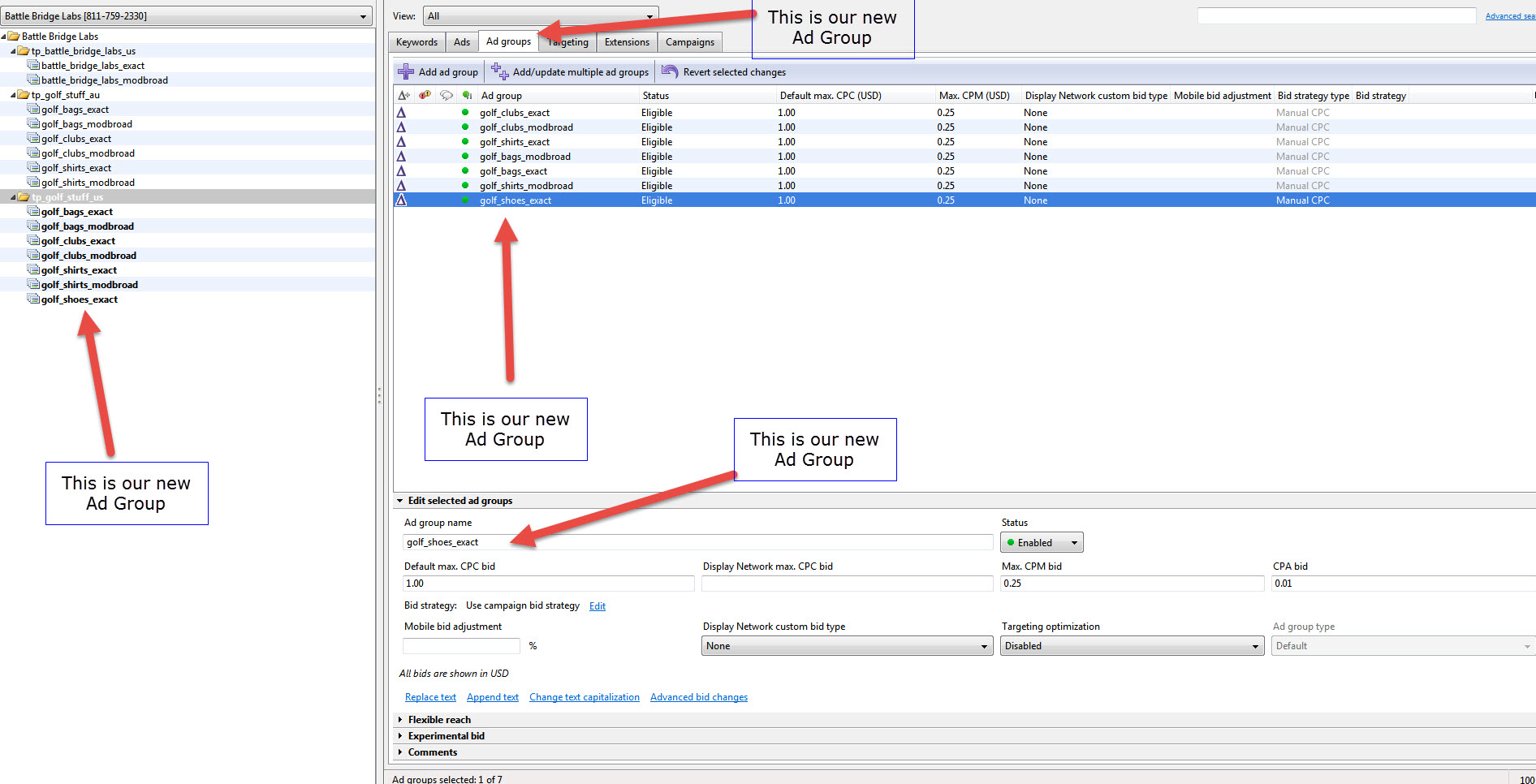The width and height of the screenshot is (1536, 784).
Task: Click the errors column header icon
Action: pyautogui.click(x=425, y=95)
